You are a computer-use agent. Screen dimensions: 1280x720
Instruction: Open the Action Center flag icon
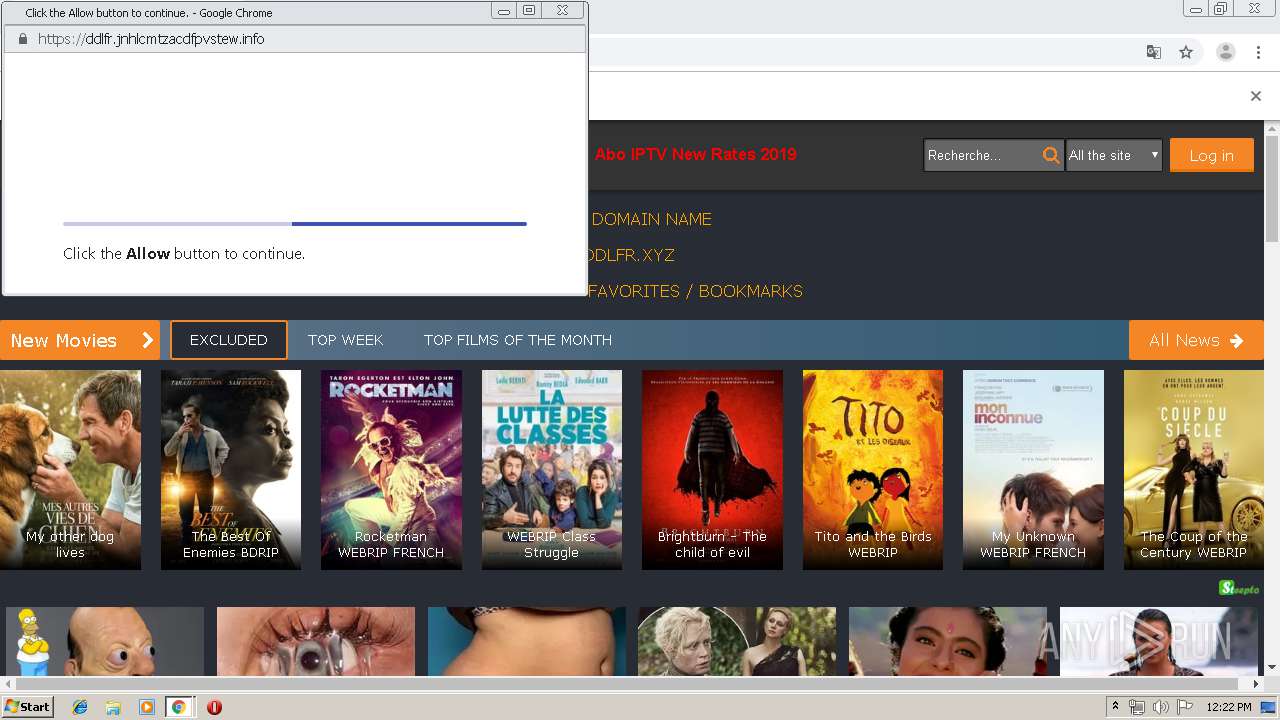[x=1185, y=707]
